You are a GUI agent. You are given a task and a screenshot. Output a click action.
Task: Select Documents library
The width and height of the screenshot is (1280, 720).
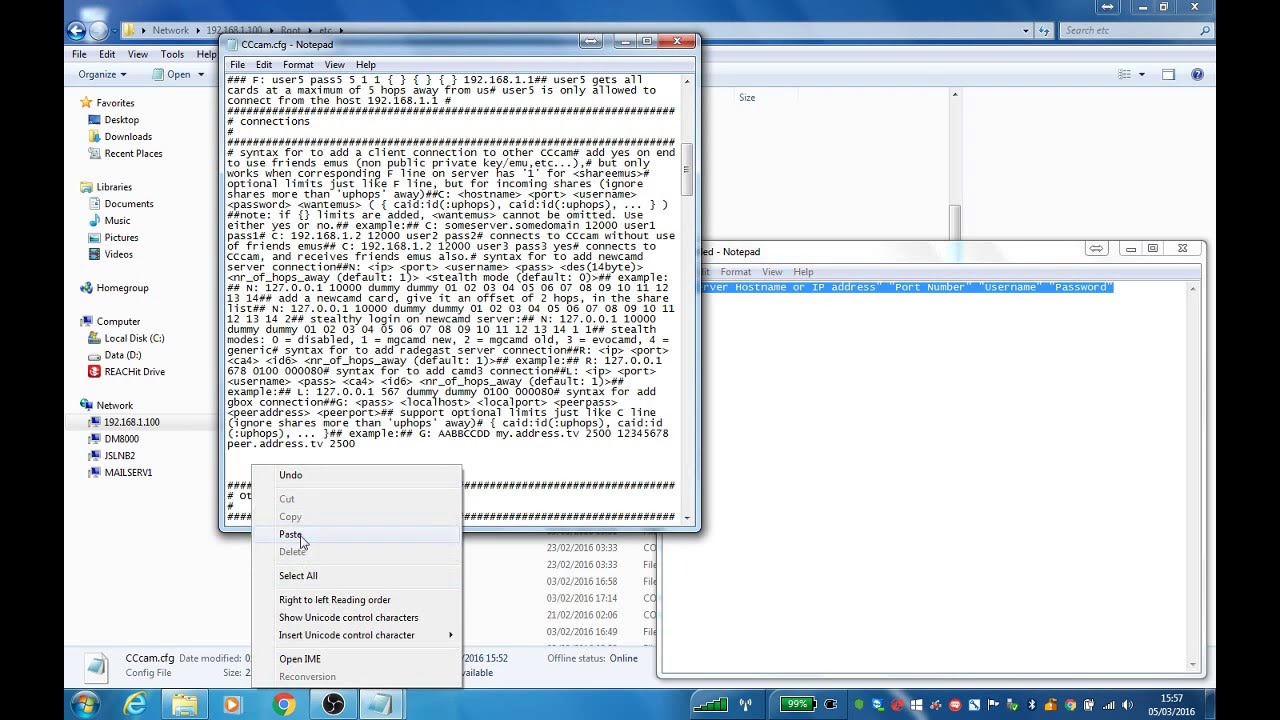tap(128, 204)
